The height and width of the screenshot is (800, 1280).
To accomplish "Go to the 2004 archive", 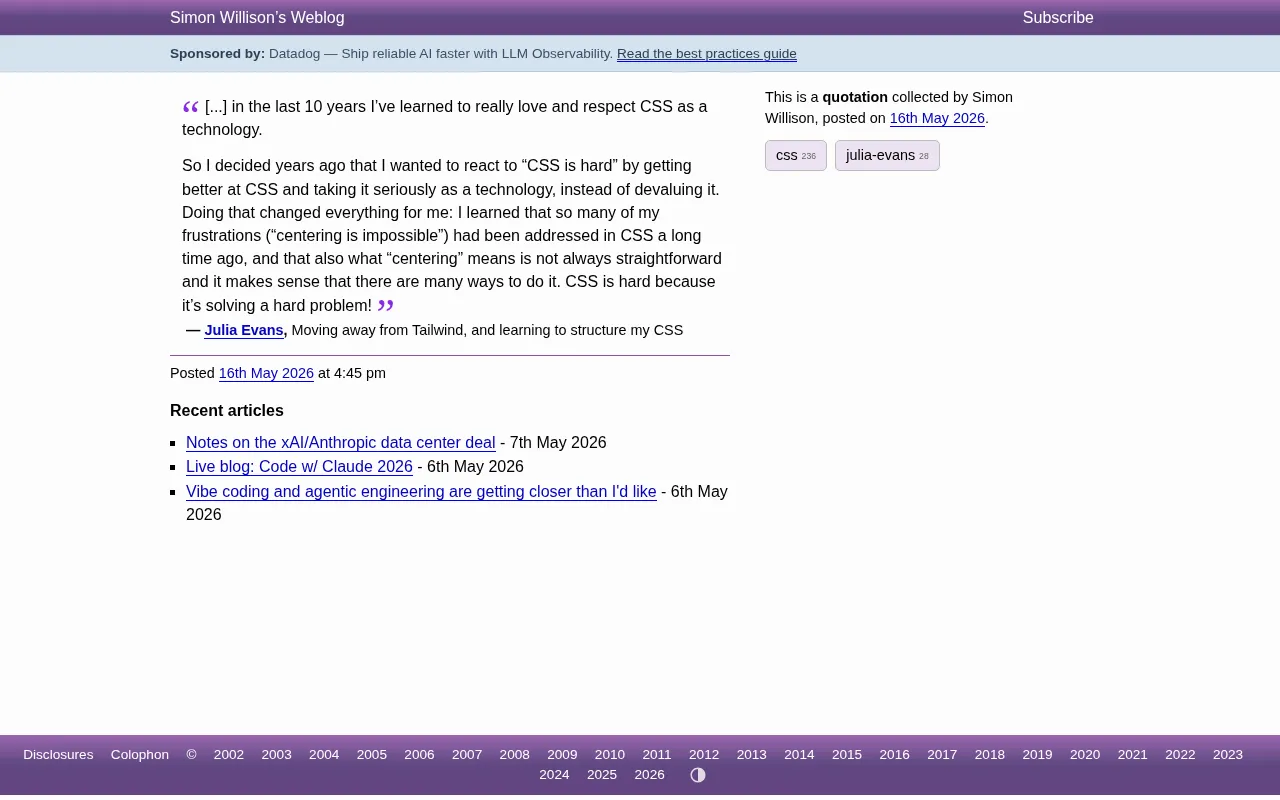I will (x=324, y=755).
